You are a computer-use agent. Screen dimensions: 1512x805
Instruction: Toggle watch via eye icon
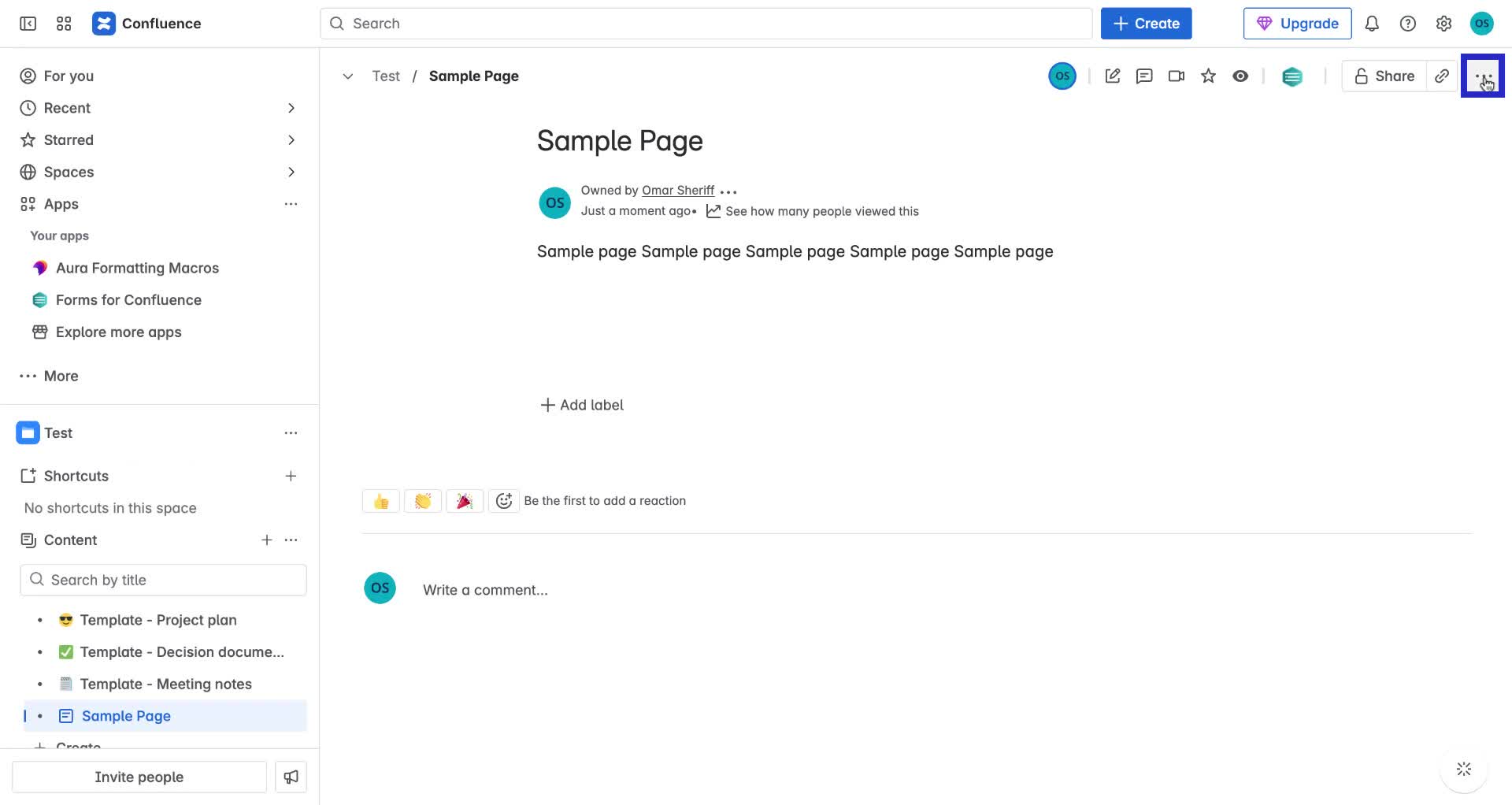1241,76
